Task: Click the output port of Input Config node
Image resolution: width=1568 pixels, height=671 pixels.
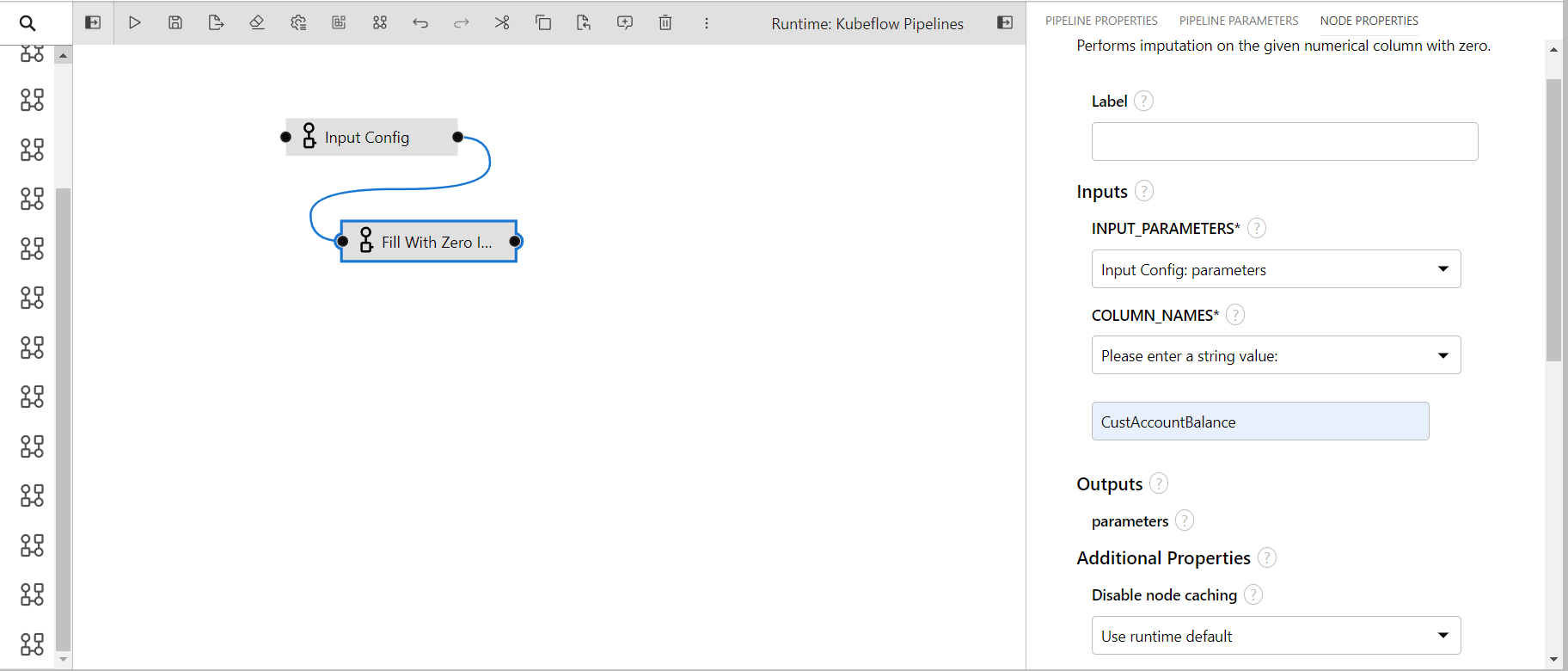Action: 457,137
